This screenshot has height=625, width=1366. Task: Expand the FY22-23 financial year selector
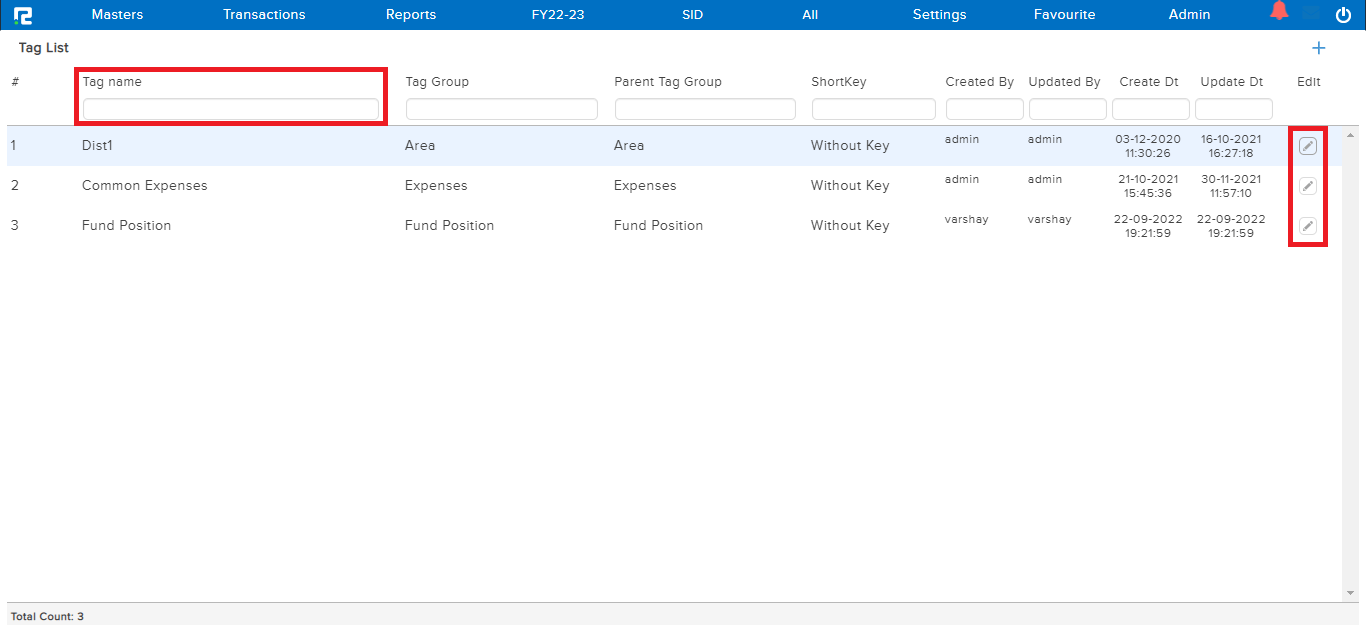[557, 15]
